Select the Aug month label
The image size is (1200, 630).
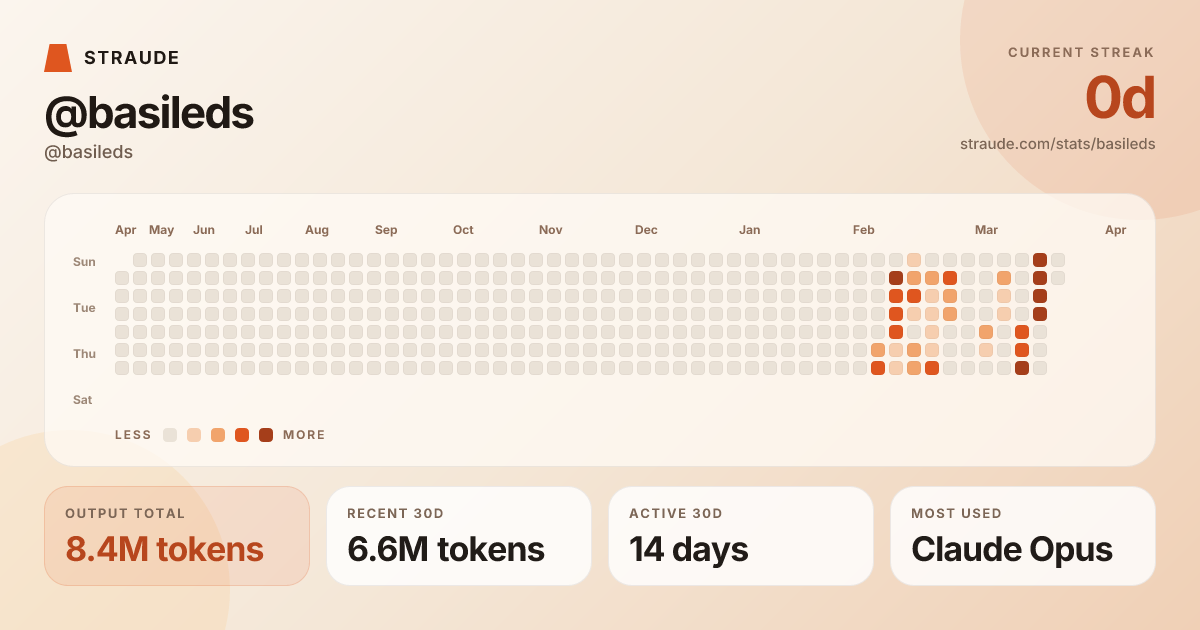click(x=317, y=230)
